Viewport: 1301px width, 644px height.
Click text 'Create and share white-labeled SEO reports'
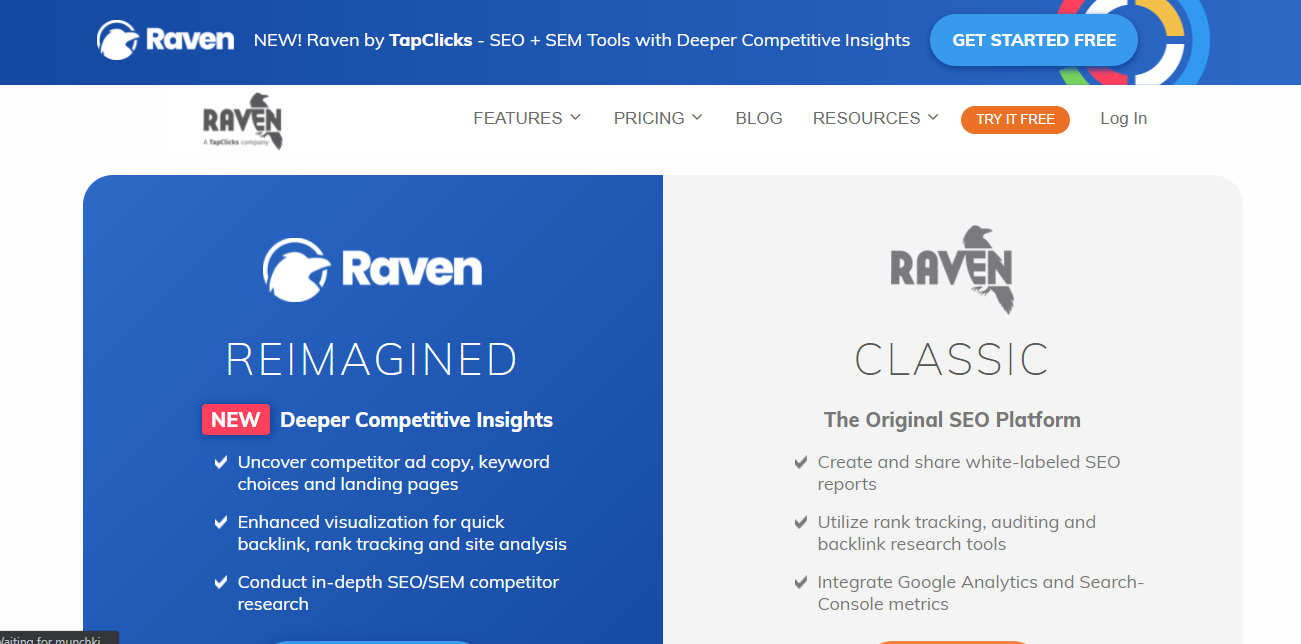(969, 473)
